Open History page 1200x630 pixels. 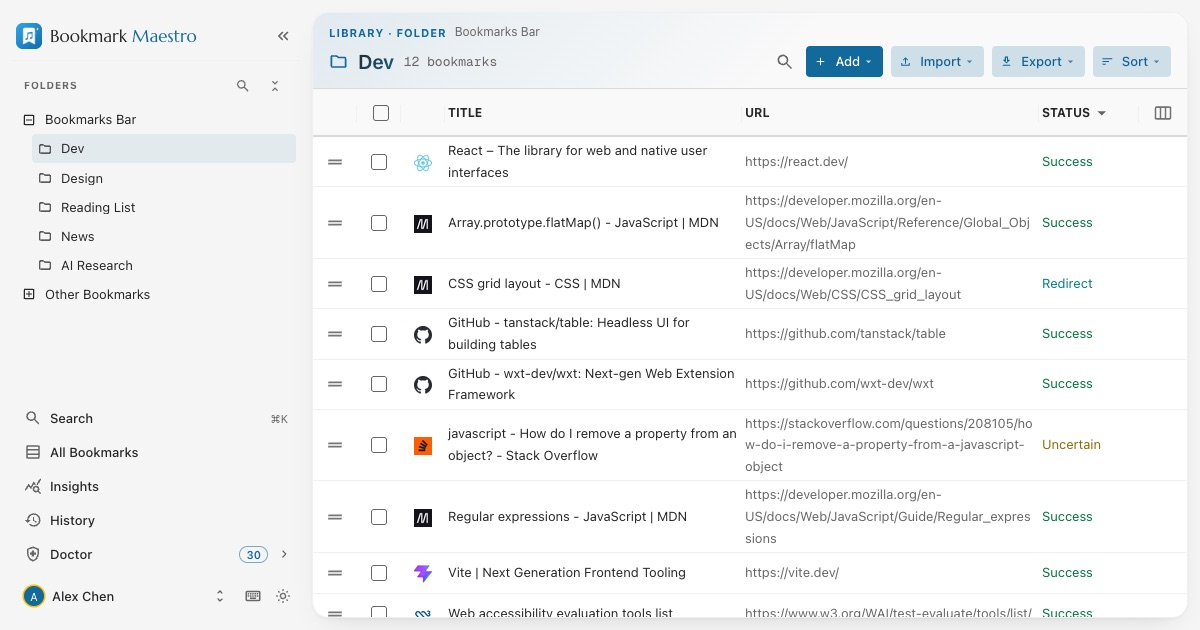tap(156, 521)
